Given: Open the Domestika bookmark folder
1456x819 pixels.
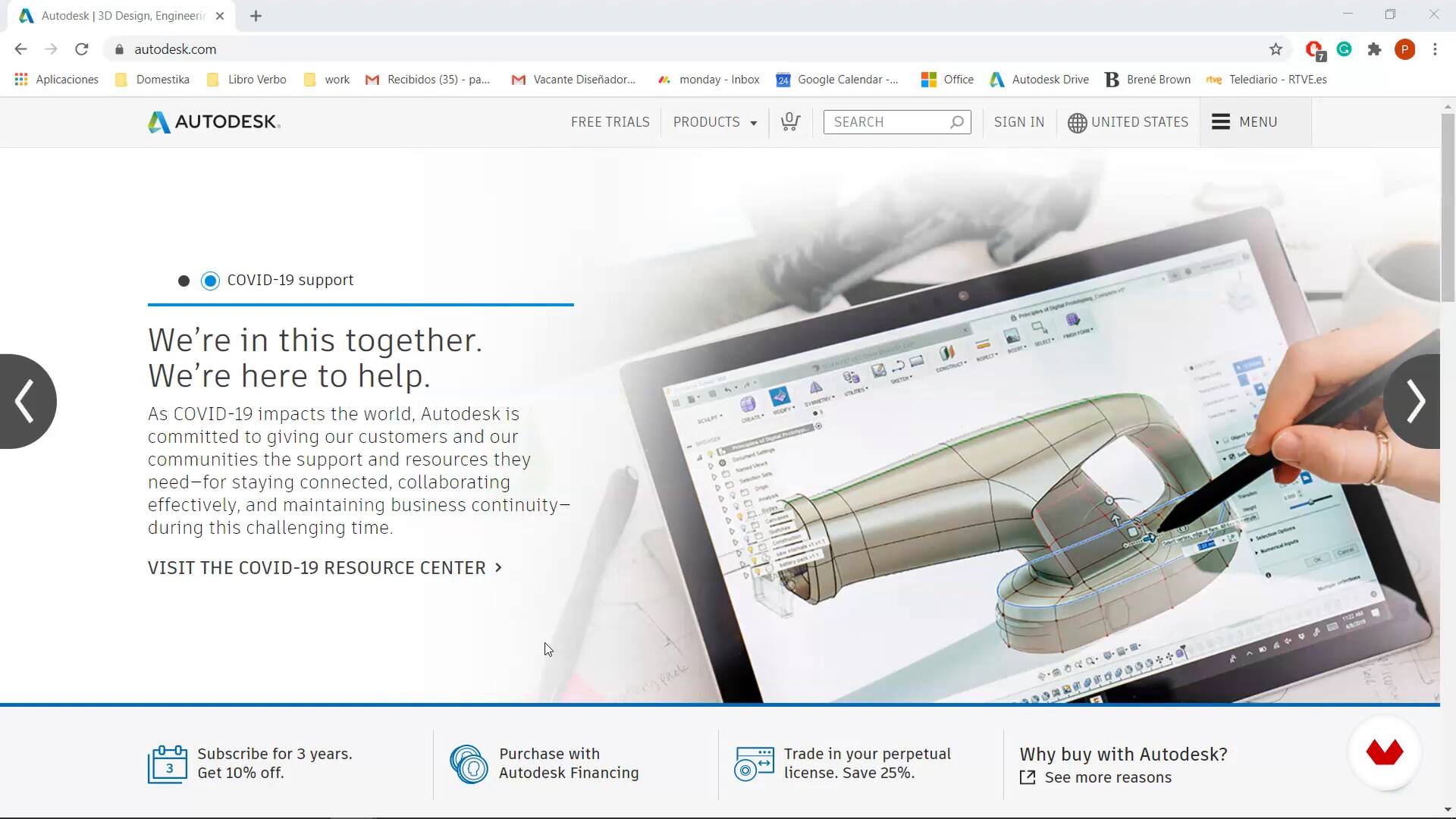Looking at the screenshot, I should coord(152,80).
